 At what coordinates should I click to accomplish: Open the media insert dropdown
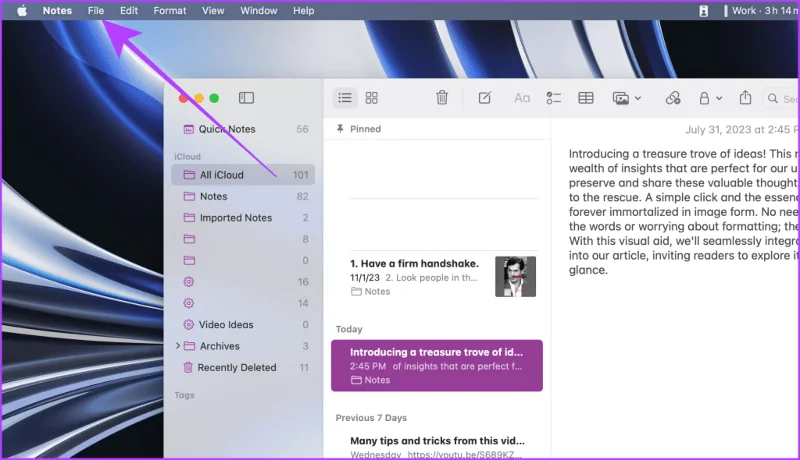point(627,98)
